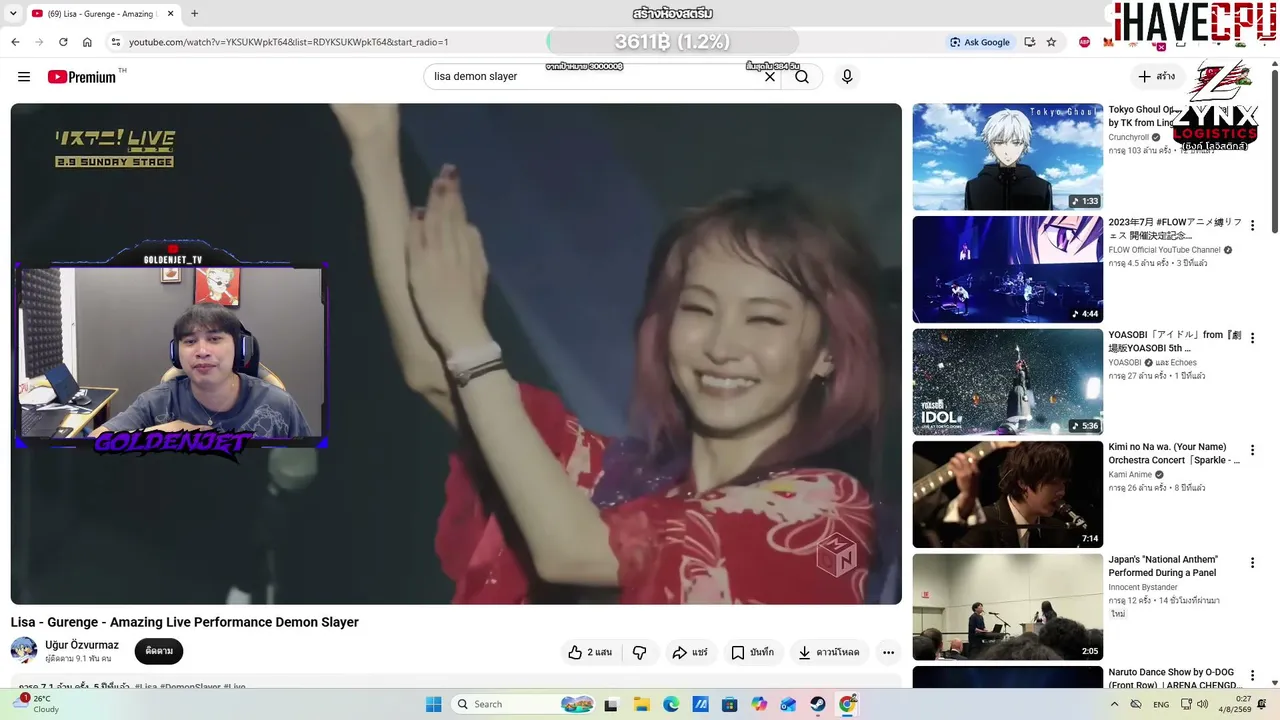The width and height of the screenshot is (1280, 720).
Task: Open options for the FLOW anime video
Action: pyautogui.click(x=1252, y=225)
